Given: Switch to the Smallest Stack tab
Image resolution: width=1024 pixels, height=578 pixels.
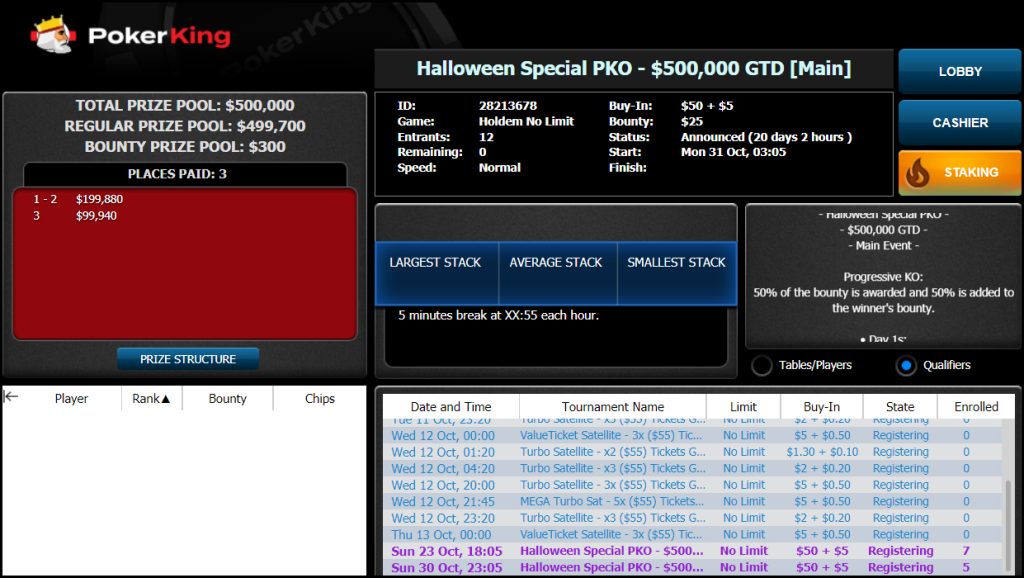Looking at the screenshot, I should [677, 273].
